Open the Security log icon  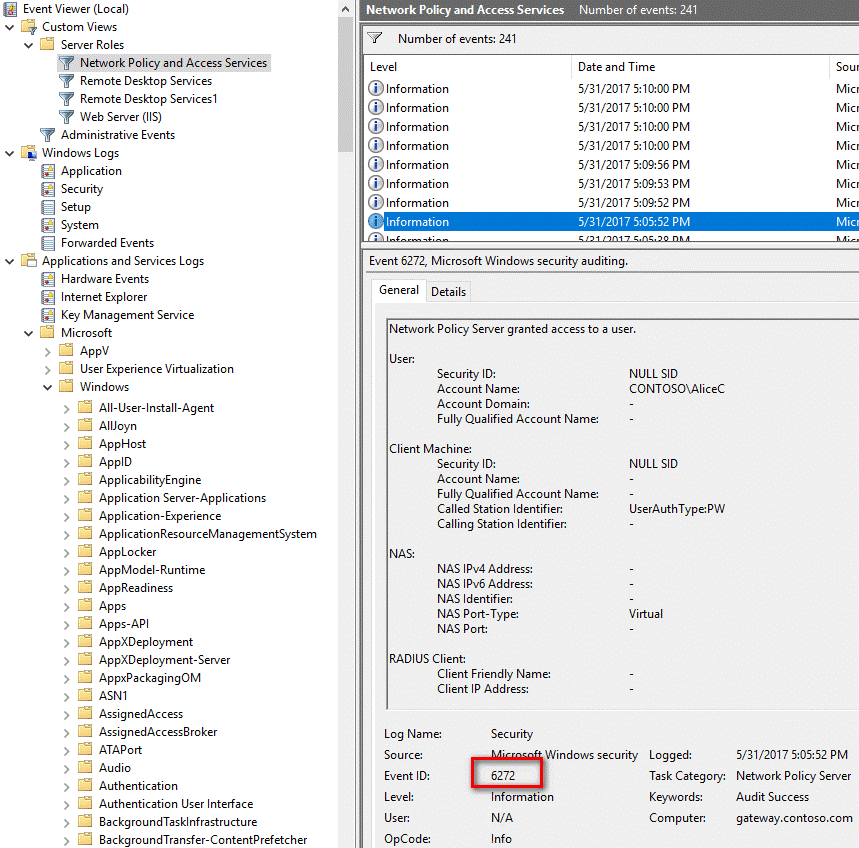pos(49,188)
